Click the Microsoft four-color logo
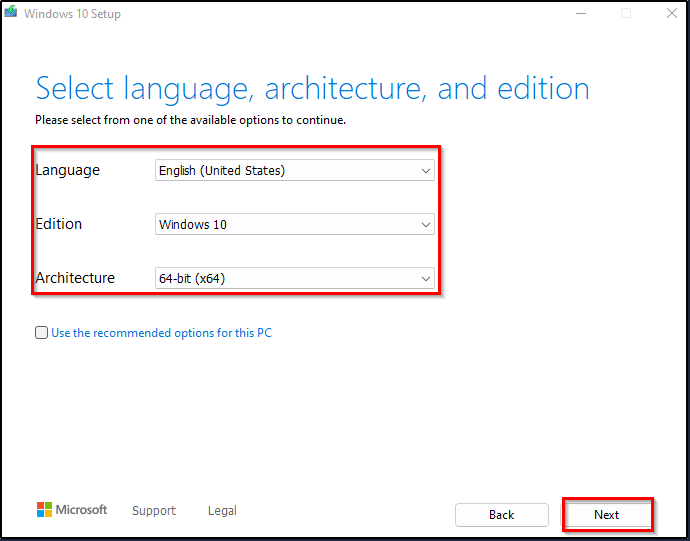The width and height of the screenshot is (690, 541). [x=44, y=509]
